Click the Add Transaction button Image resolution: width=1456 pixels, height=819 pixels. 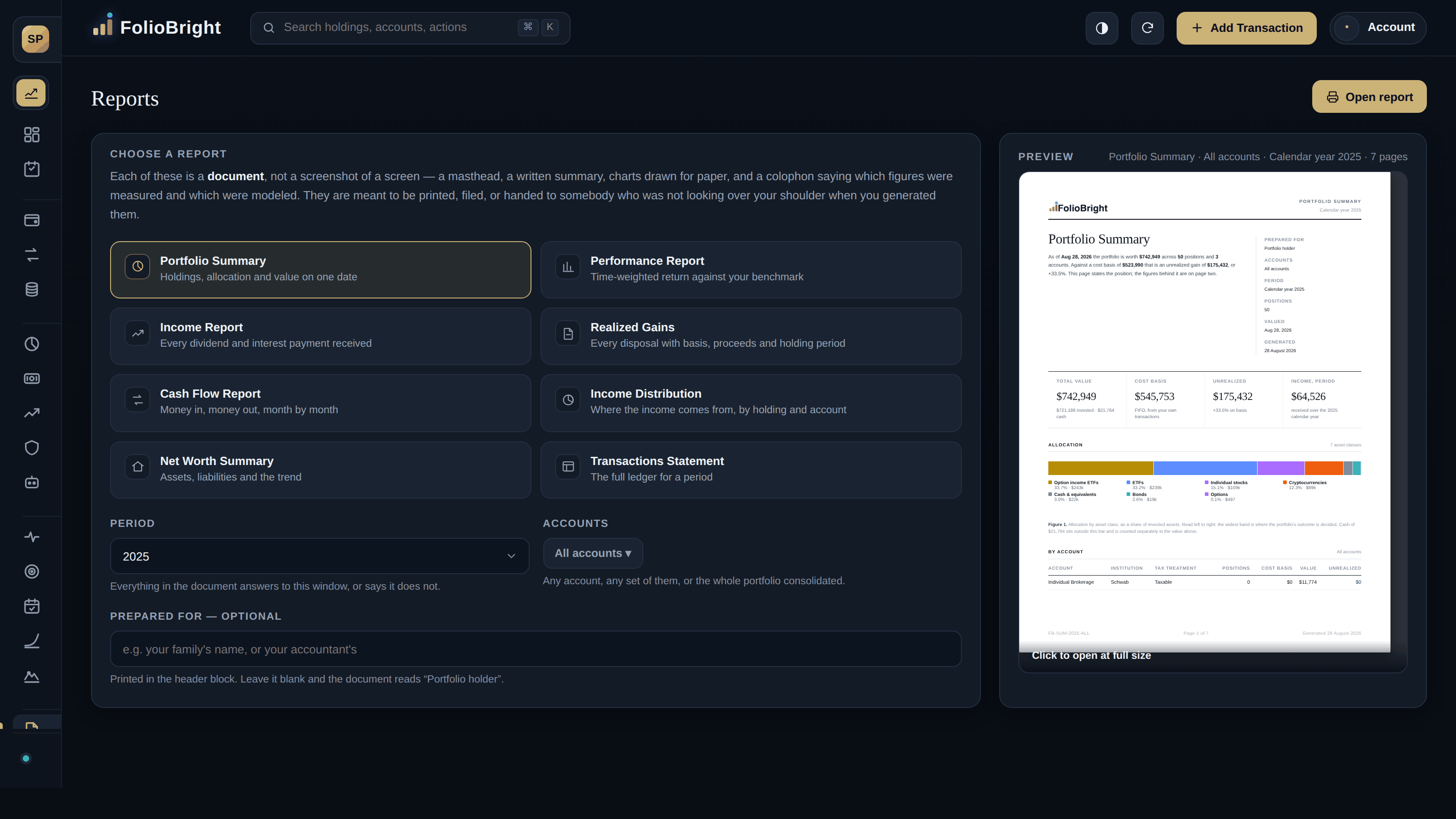pos(1246,28)
